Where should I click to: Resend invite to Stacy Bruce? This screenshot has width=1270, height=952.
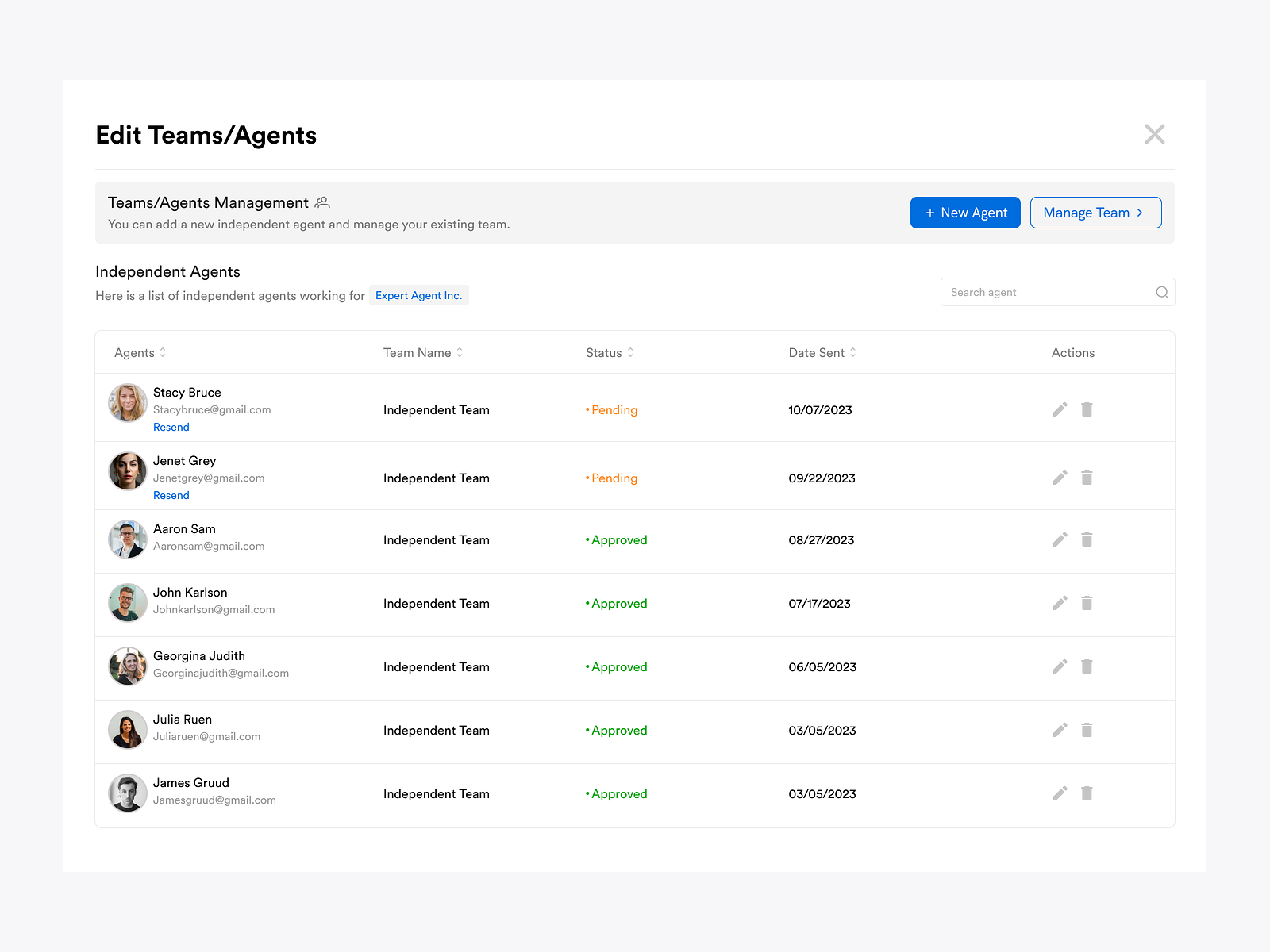point(171,427)
